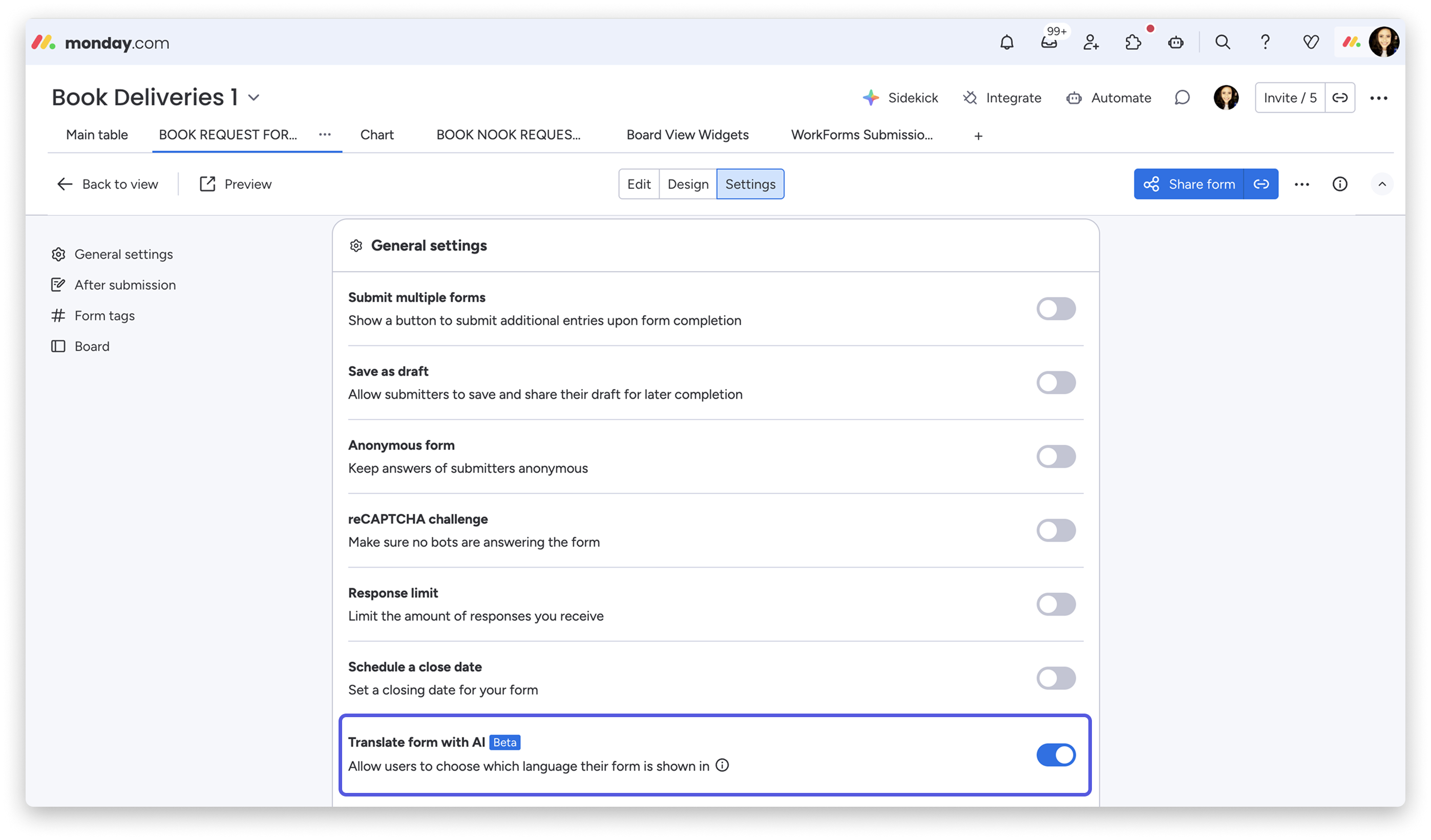This screenshot has width=1431, height=840.
Task: Switch to form Design mode
Action: [x=688, y=184]
